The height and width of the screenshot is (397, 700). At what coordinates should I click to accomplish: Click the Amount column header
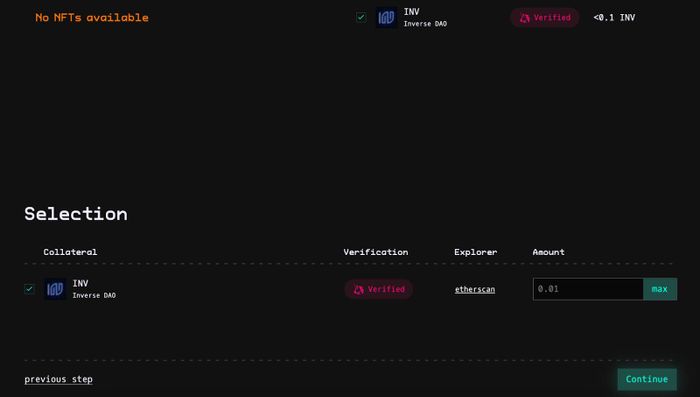coord(548,252)
